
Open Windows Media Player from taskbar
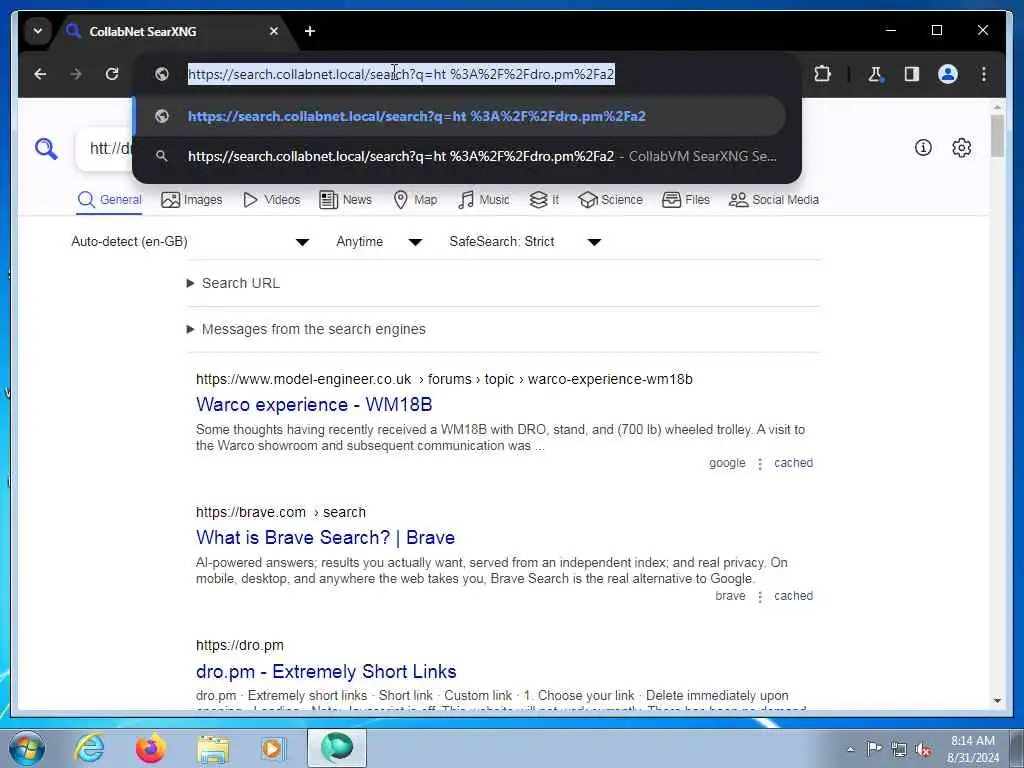[274, 748]
